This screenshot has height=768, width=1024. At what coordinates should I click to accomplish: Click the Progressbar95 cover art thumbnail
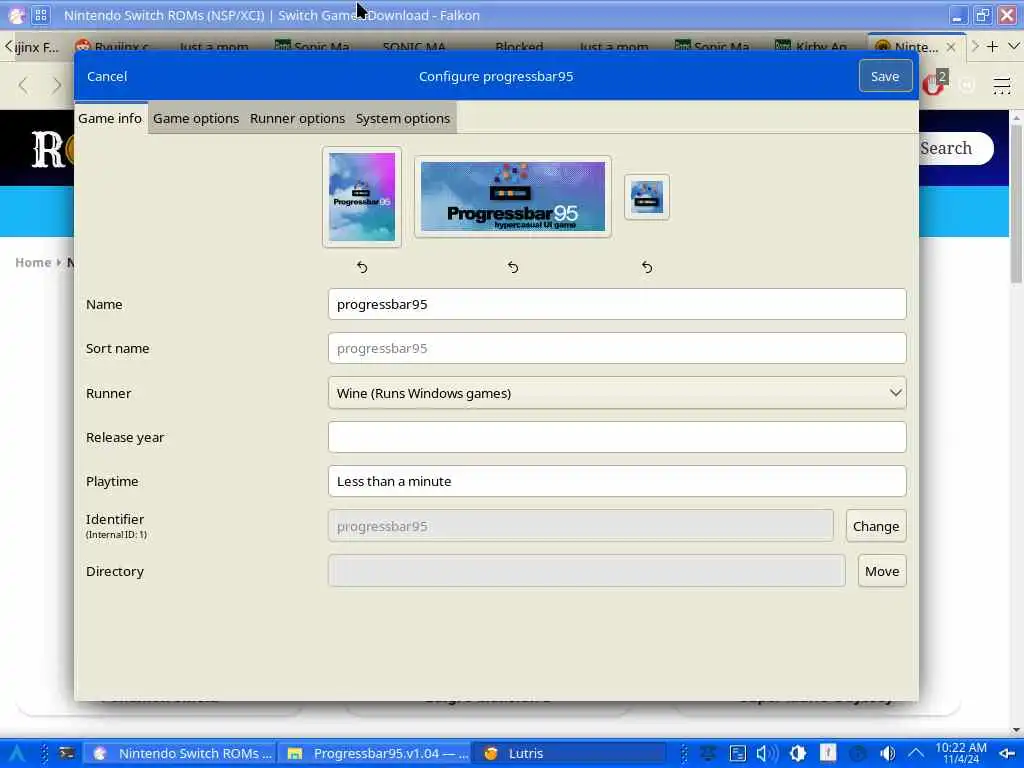click(362, 197)
